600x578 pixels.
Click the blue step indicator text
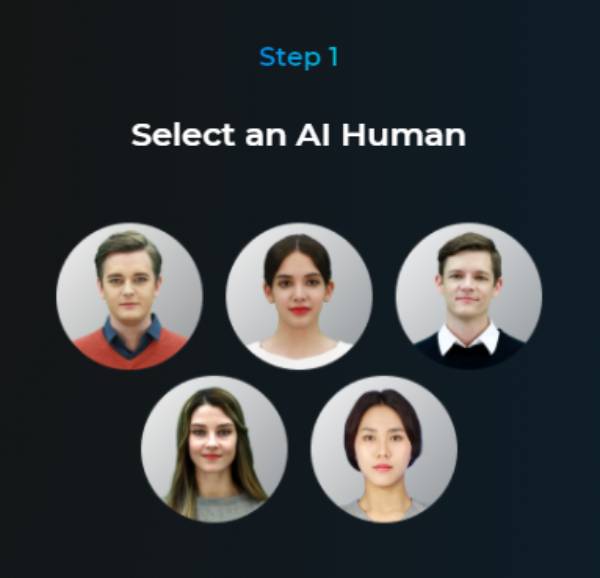[299, 57]
